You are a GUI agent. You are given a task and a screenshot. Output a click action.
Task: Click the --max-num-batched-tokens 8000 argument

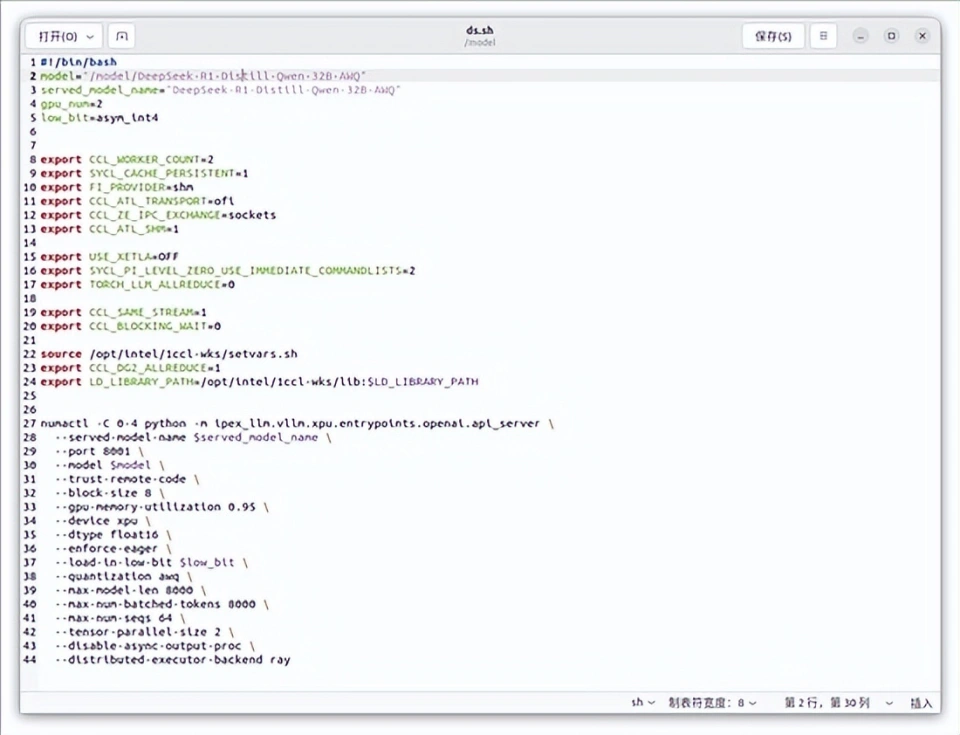[x=162, y=605]
